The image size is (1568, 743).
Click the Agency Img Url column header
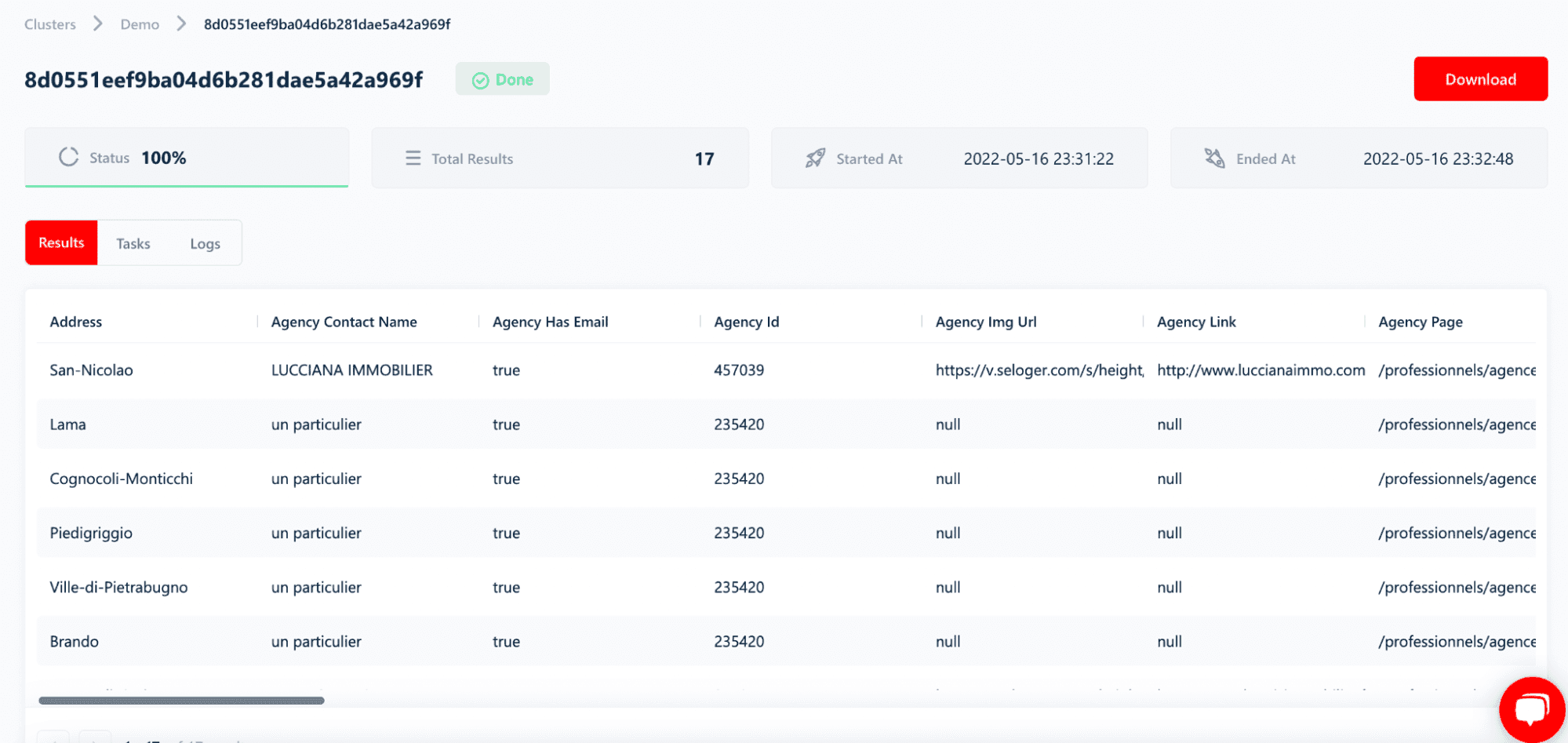986,322
